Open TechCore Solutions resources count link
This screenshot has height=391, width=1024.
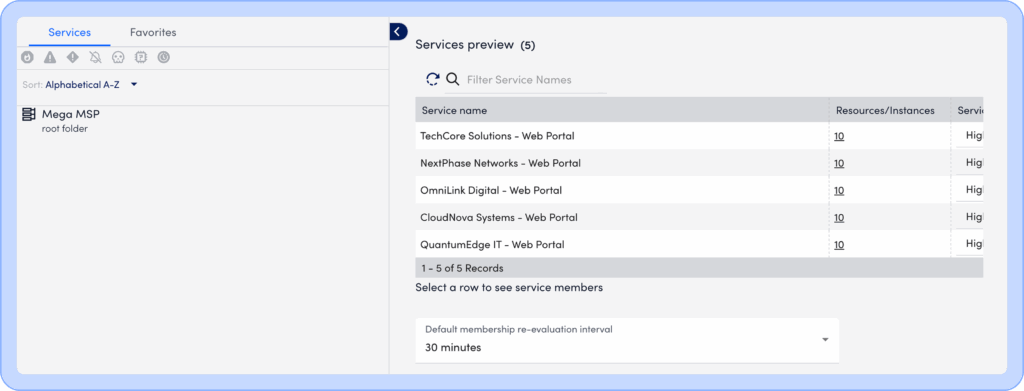pyautogui.click(x=839, y=136)
